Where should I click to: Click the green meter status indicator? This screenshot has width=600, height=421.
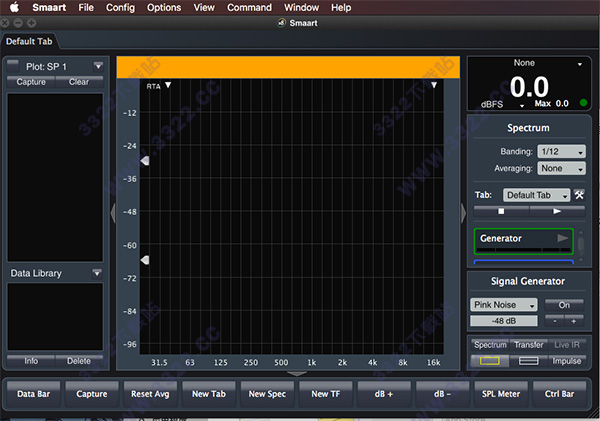tap(583, 103)
